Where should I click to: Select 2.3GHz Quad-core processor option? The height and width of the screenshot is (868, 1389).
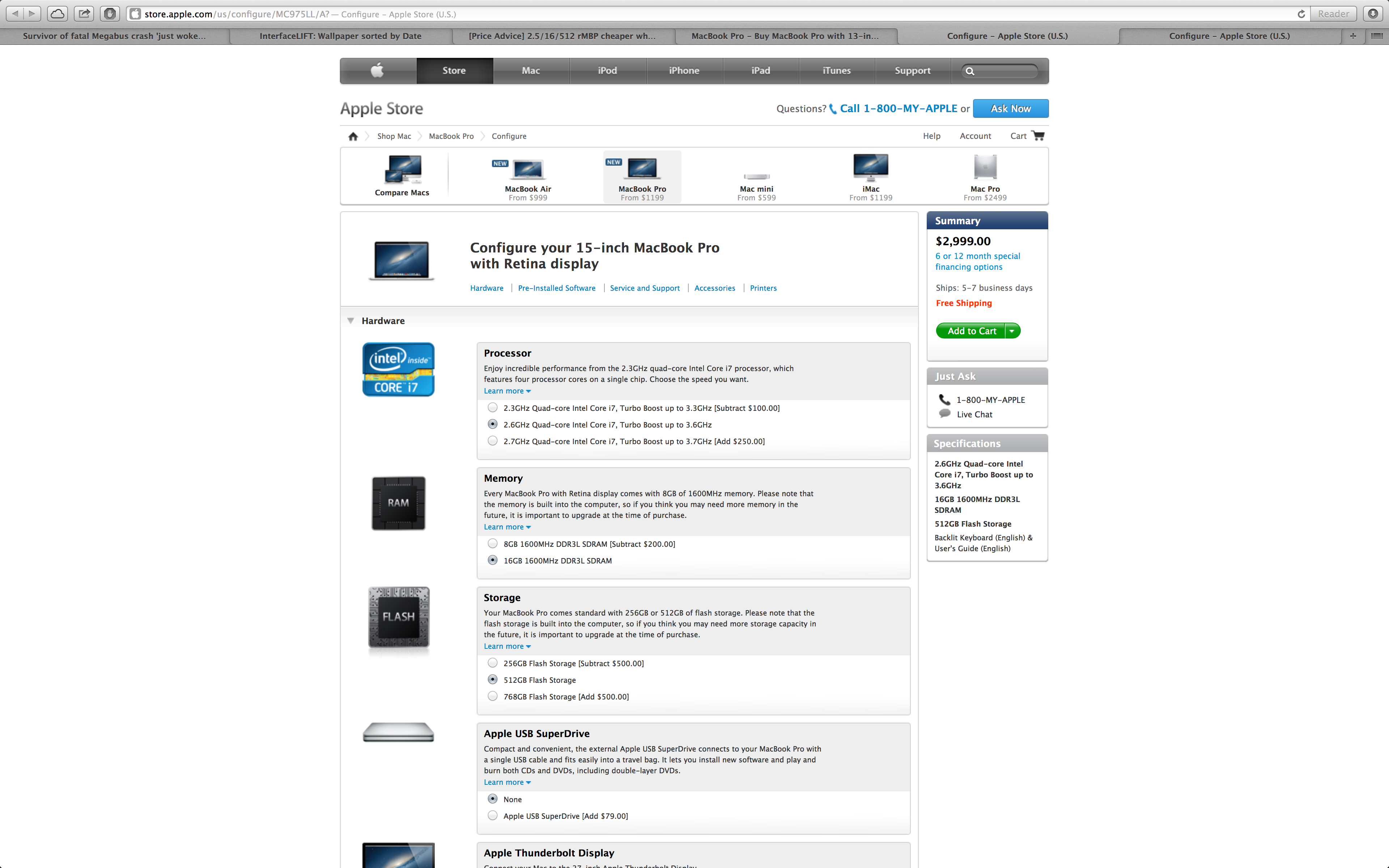pos(492,408)
